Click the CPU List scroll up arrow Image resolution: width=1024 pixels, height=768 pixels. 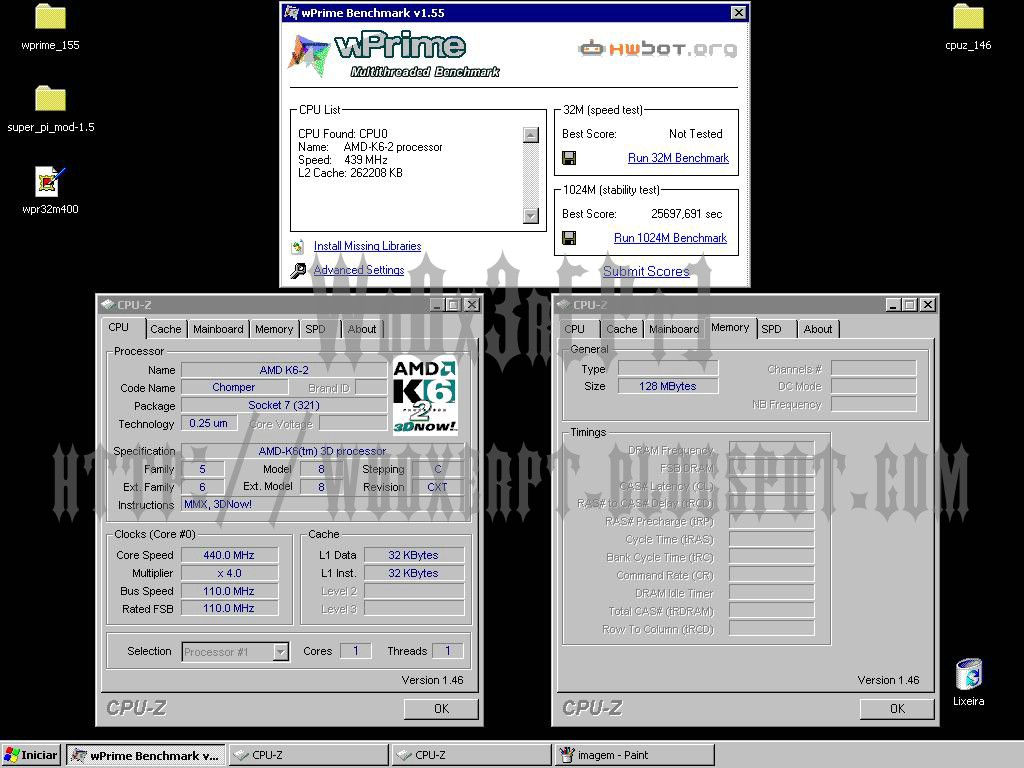[531, 135]
